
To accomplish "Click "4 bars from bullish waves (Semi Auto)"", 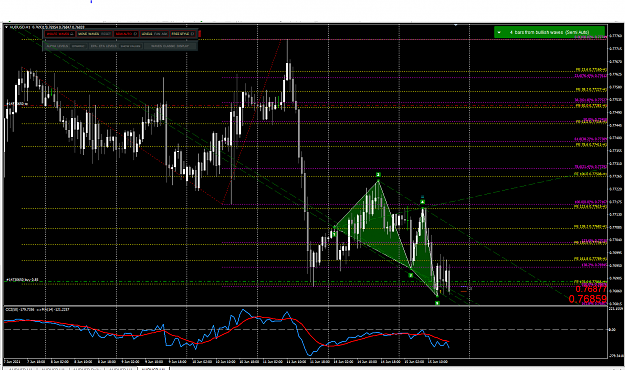I will tap(549, 32).
